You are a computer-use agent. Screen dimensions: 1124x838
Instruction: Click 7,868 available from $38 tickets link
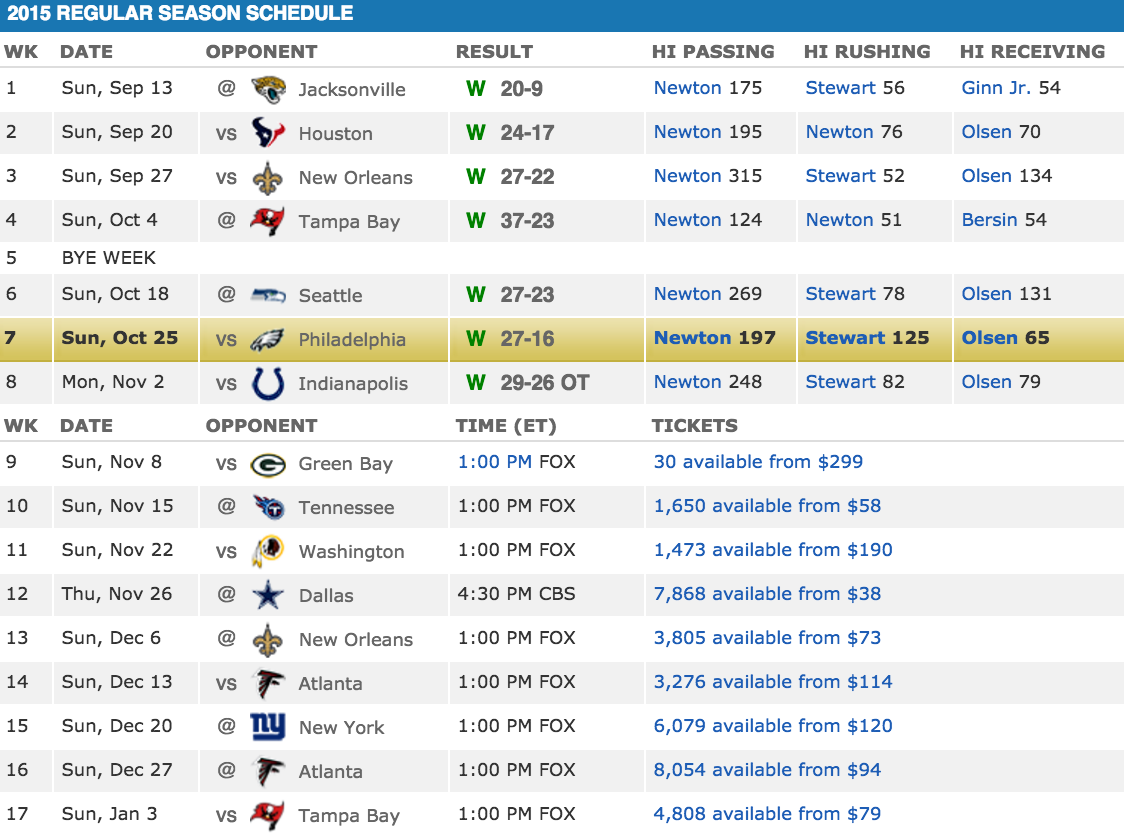coord(767,594)
